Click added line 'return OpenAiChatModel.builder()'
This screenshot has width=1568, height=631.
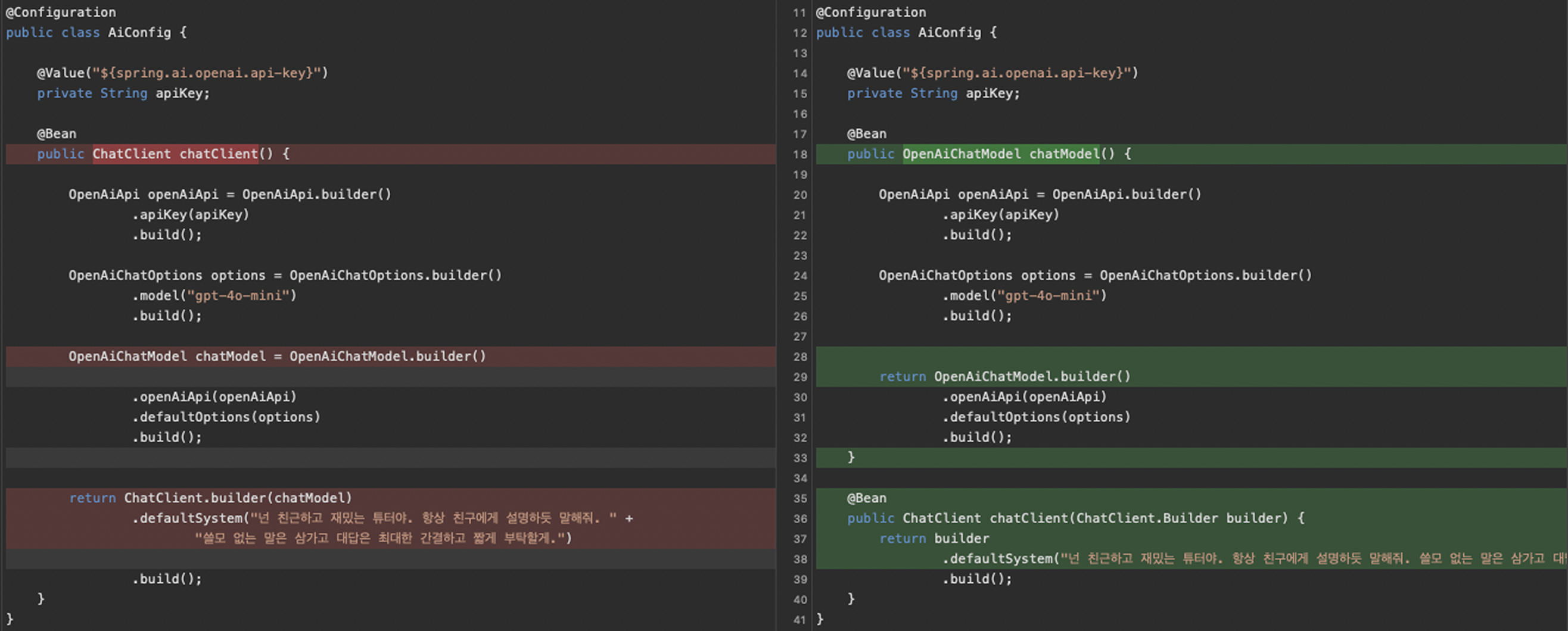tap(1005, 377)
